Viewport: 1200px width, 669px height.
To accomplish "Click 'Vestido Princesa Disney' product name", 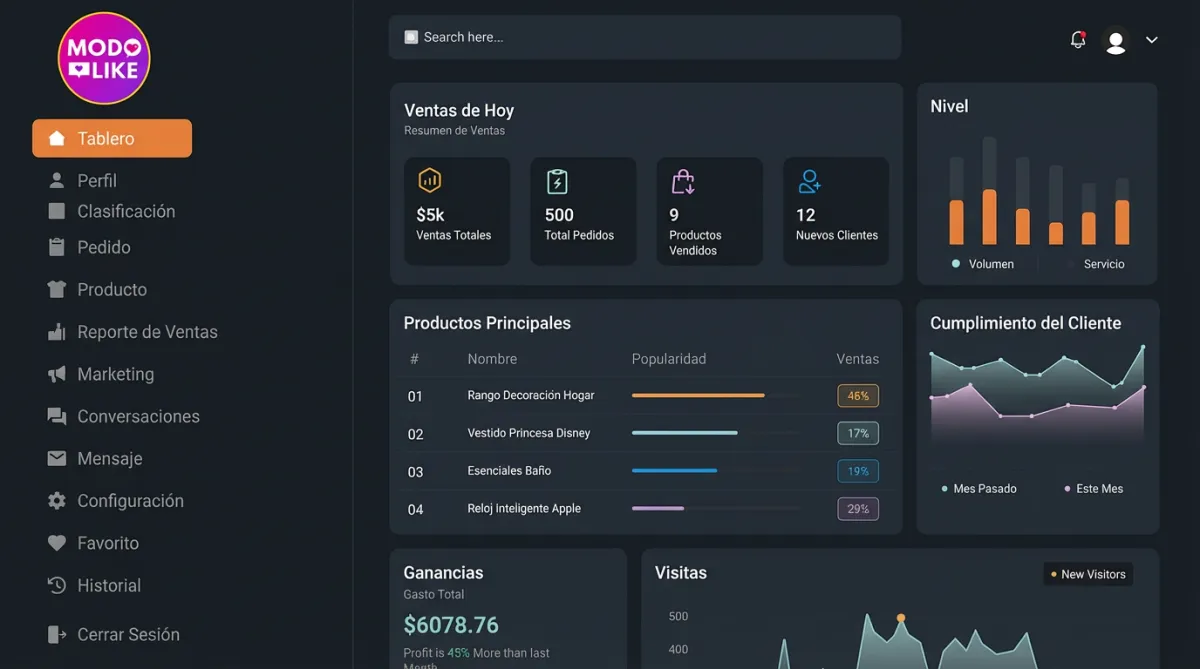I will 529,433.
